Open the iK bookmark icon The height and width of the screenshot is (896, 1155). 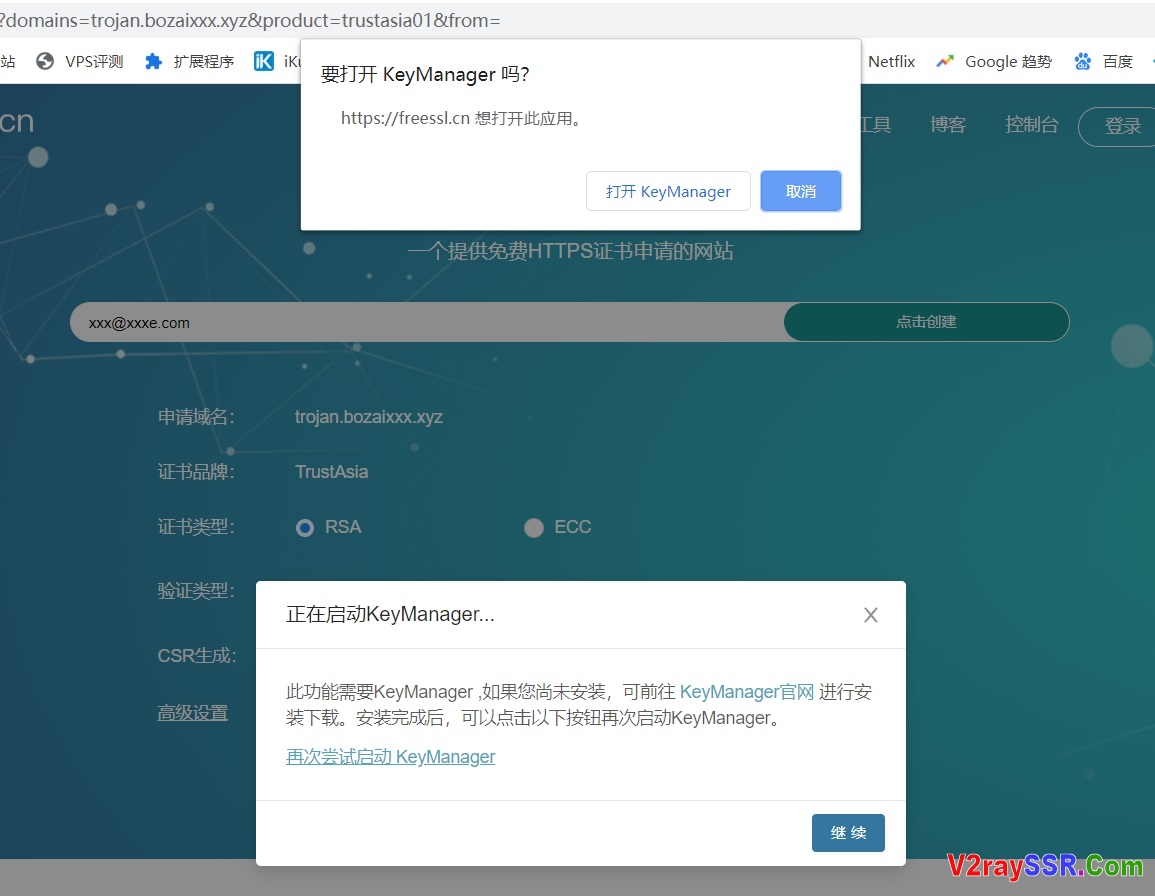pos(263,61)
